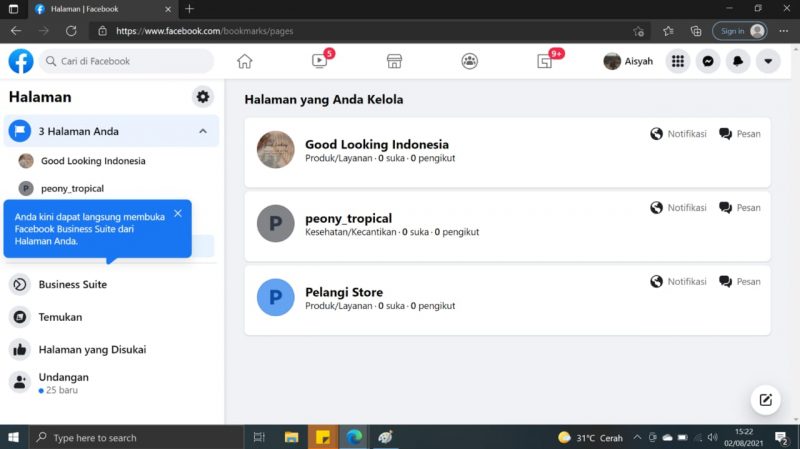Click Pelangi Store page avatar

coord(276,297)
